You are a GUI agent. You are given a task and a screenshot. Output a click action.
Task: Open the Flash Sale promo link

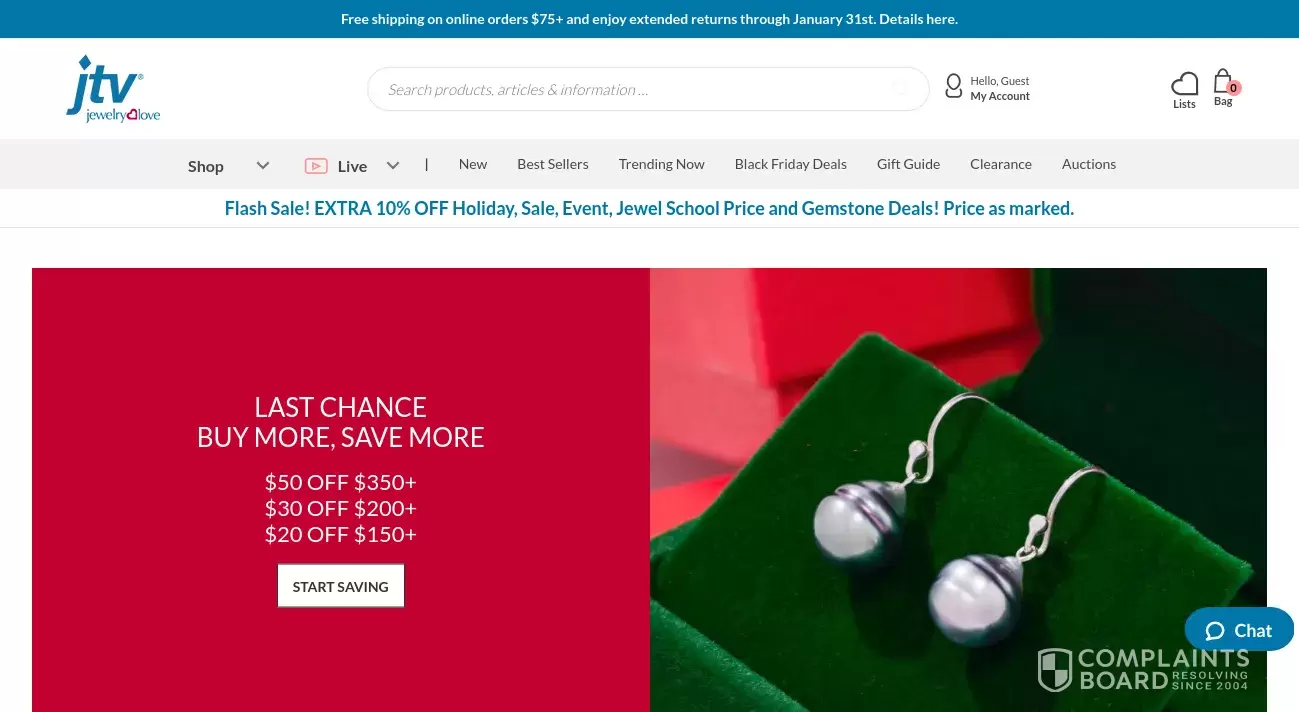tap(649, 208)
